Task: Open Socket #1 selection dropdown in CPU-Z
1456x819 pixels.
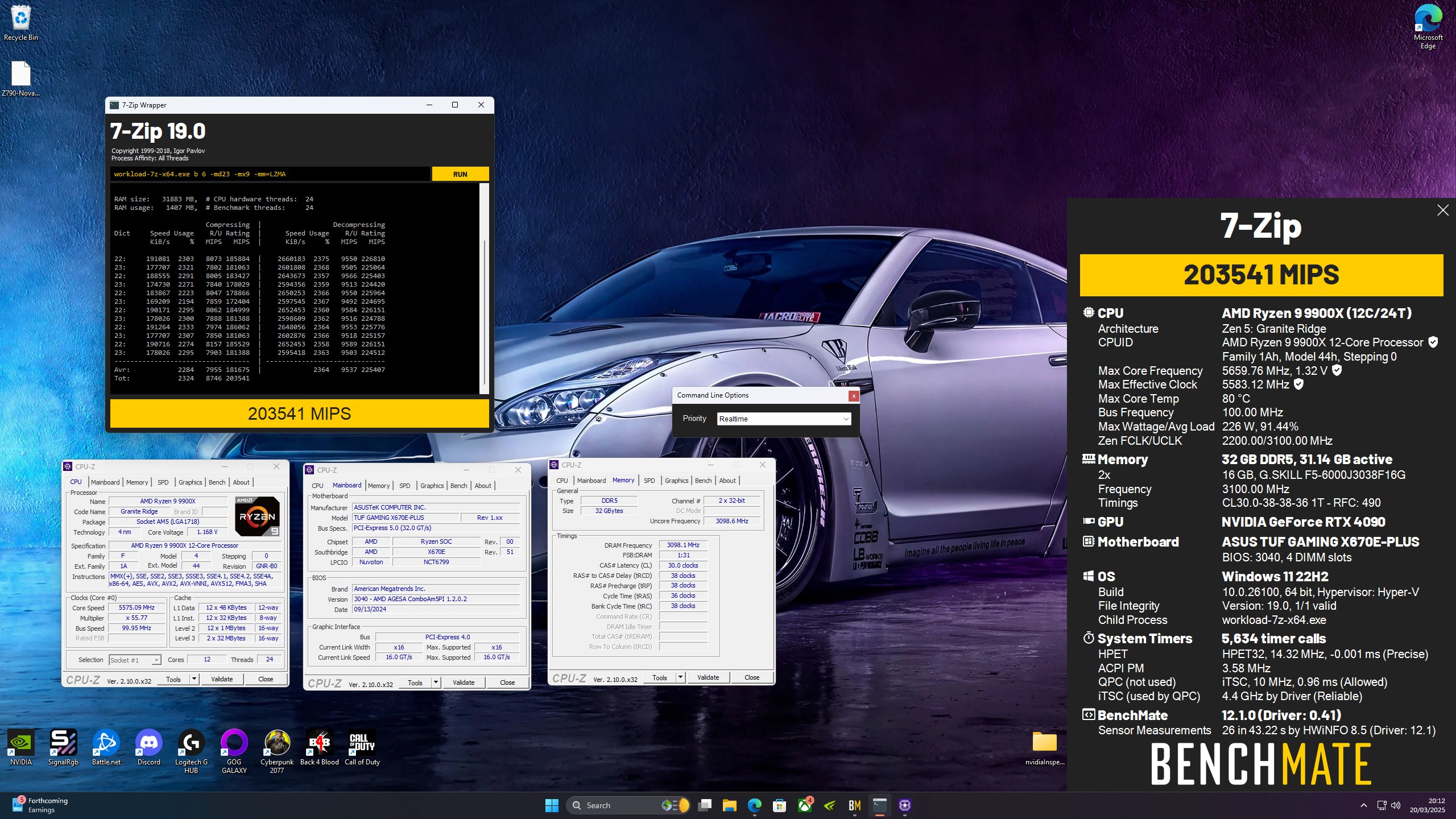Action: (135, 660)
